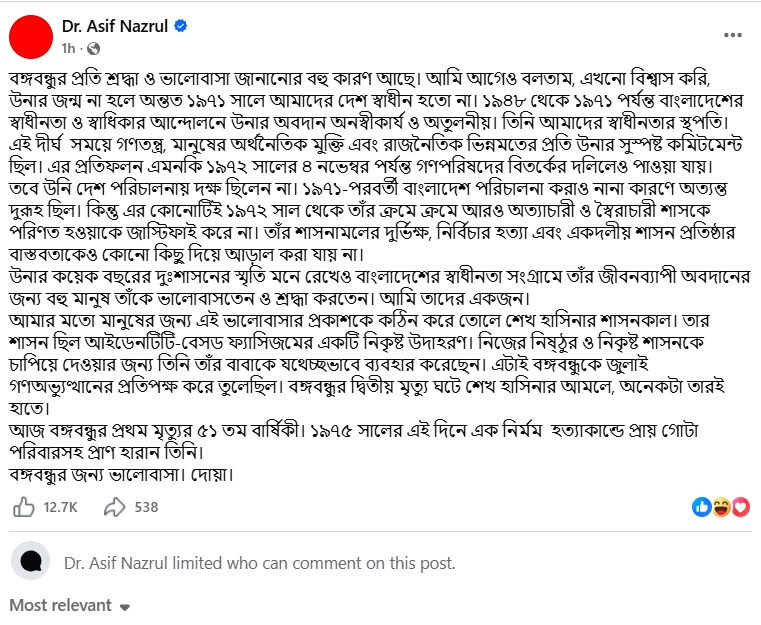This screenshot has height=625, width=761.
Task: Click the line containing ৫১ তম বার্ষিকী
Action: coord(354,430)
